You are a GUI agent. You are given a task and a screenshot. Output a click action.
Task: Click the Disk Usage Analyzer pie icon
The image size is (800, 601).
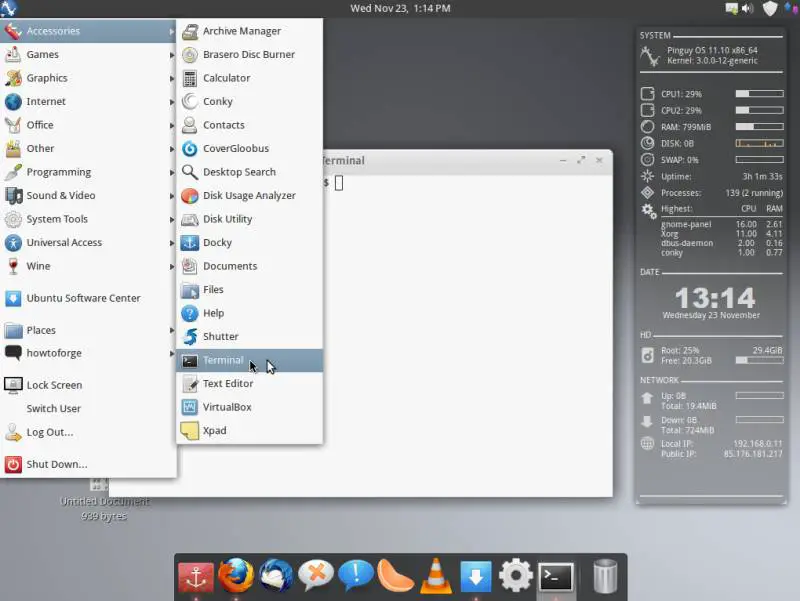click(190, 195)
